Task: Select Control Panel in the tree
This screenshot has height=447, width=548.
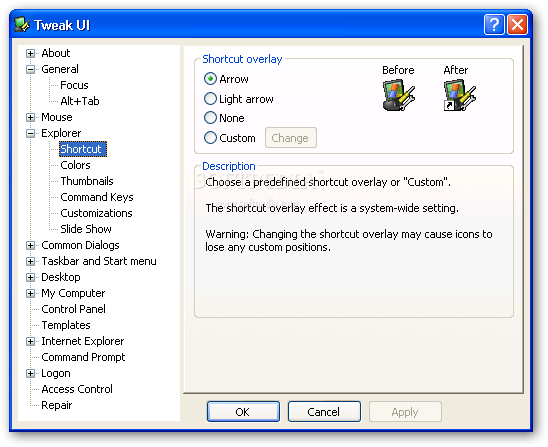Action: pyautogui.click(x=73, y=309)
